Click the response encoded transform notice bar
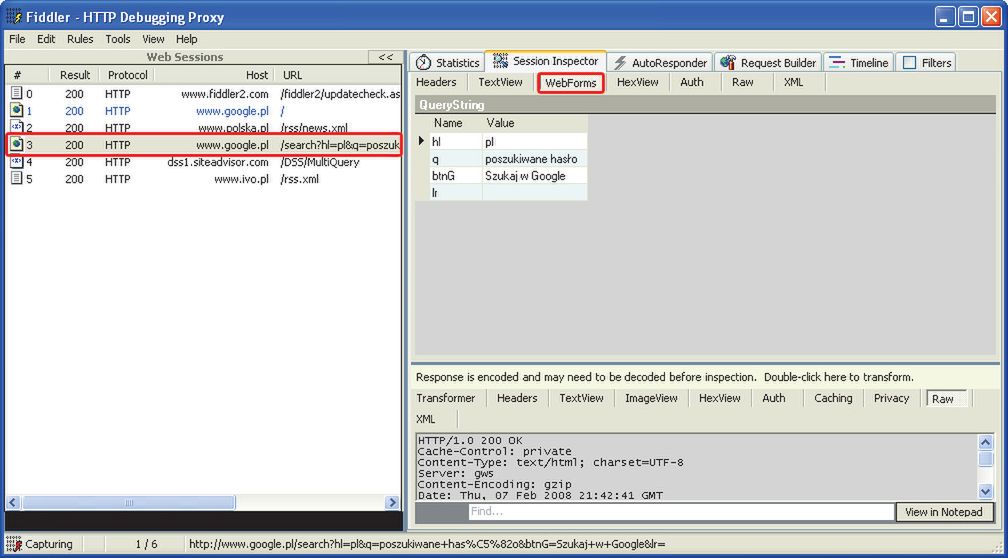 pyautogui.click(x=706, y=377)
